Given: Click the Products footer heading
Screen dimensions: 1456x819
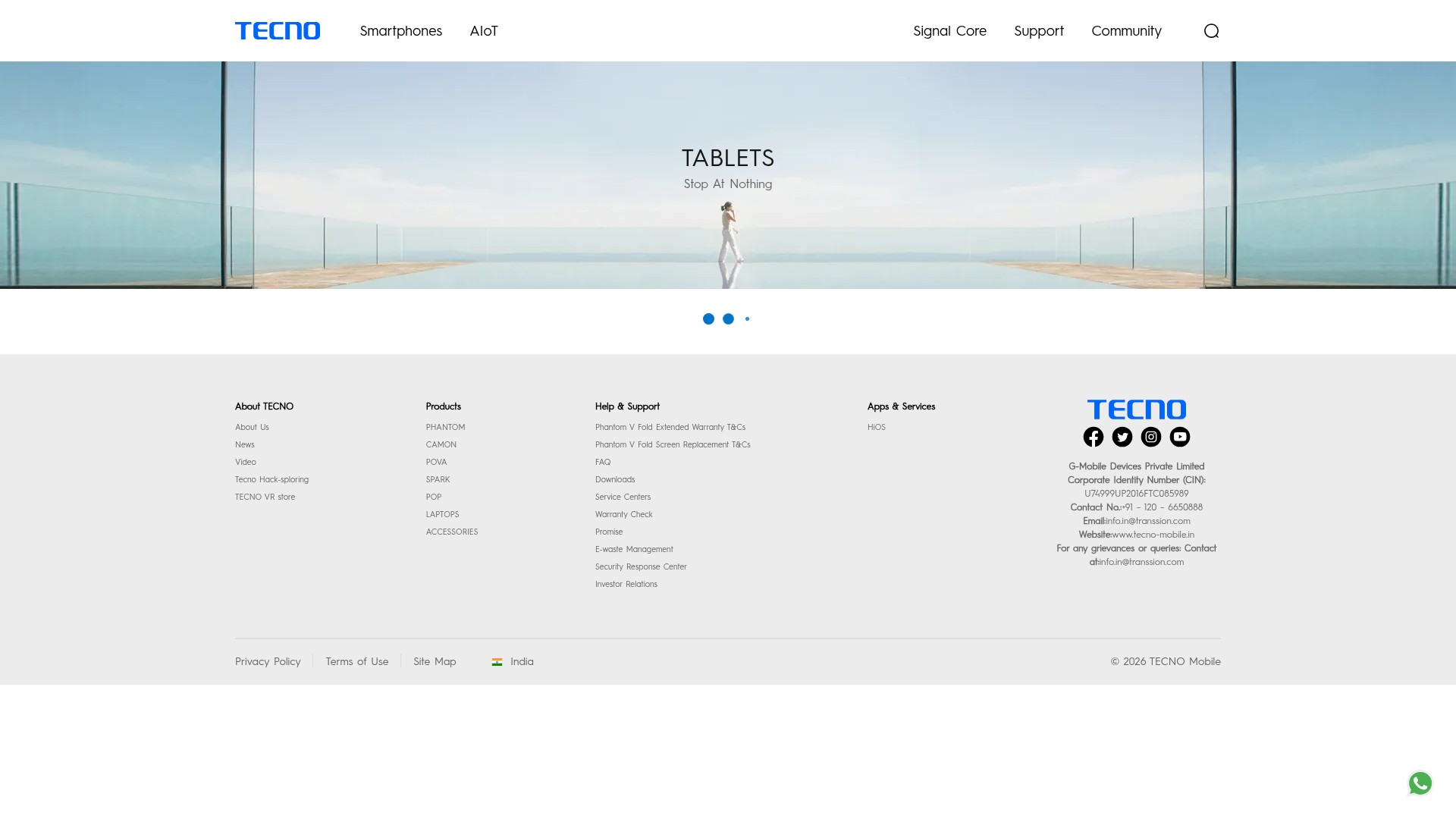Looking at the screenshot, I should pos(443,406).
